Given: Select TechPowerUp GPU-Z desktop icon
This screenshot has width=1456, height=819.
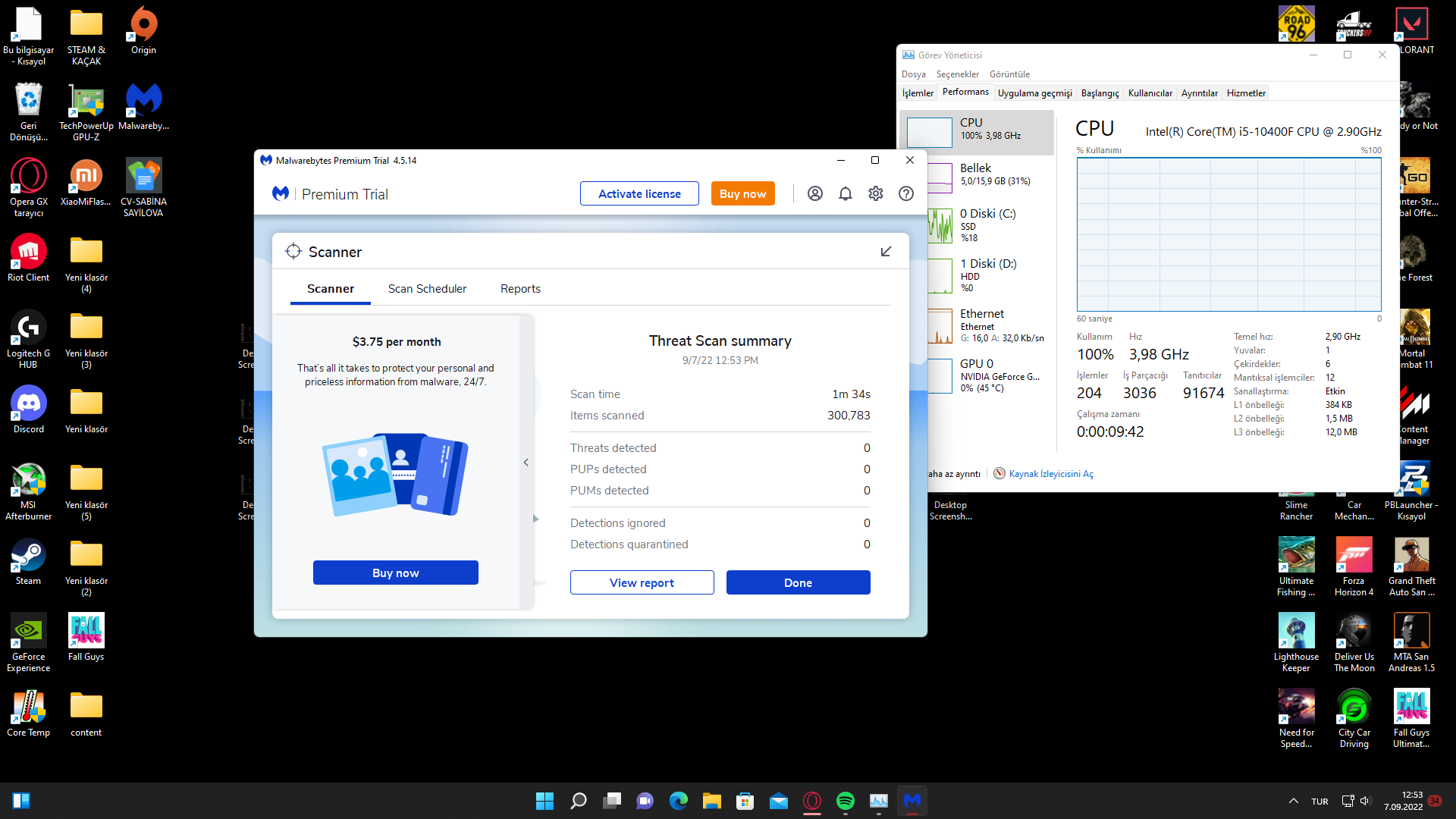Looking at the screenshot, I should click(86, 111).
